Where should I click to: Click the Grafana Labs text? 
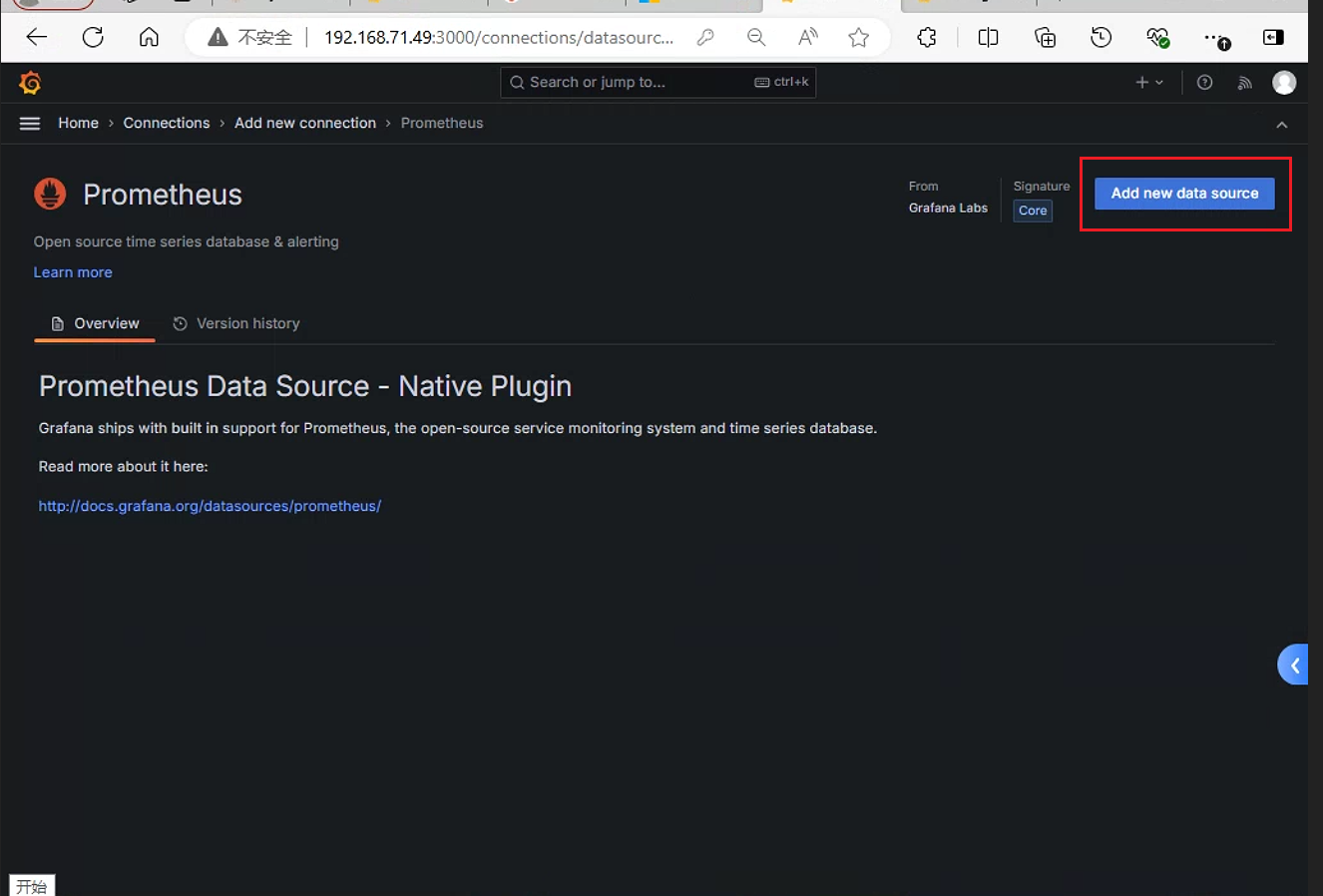pyautogui.click(x=948, y=209)
